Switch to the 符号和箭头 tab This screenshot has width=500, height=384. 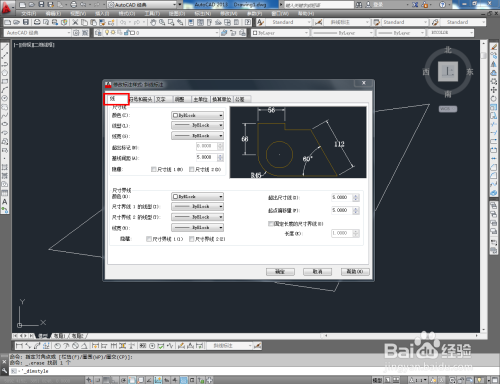click(x=141, y=99)
